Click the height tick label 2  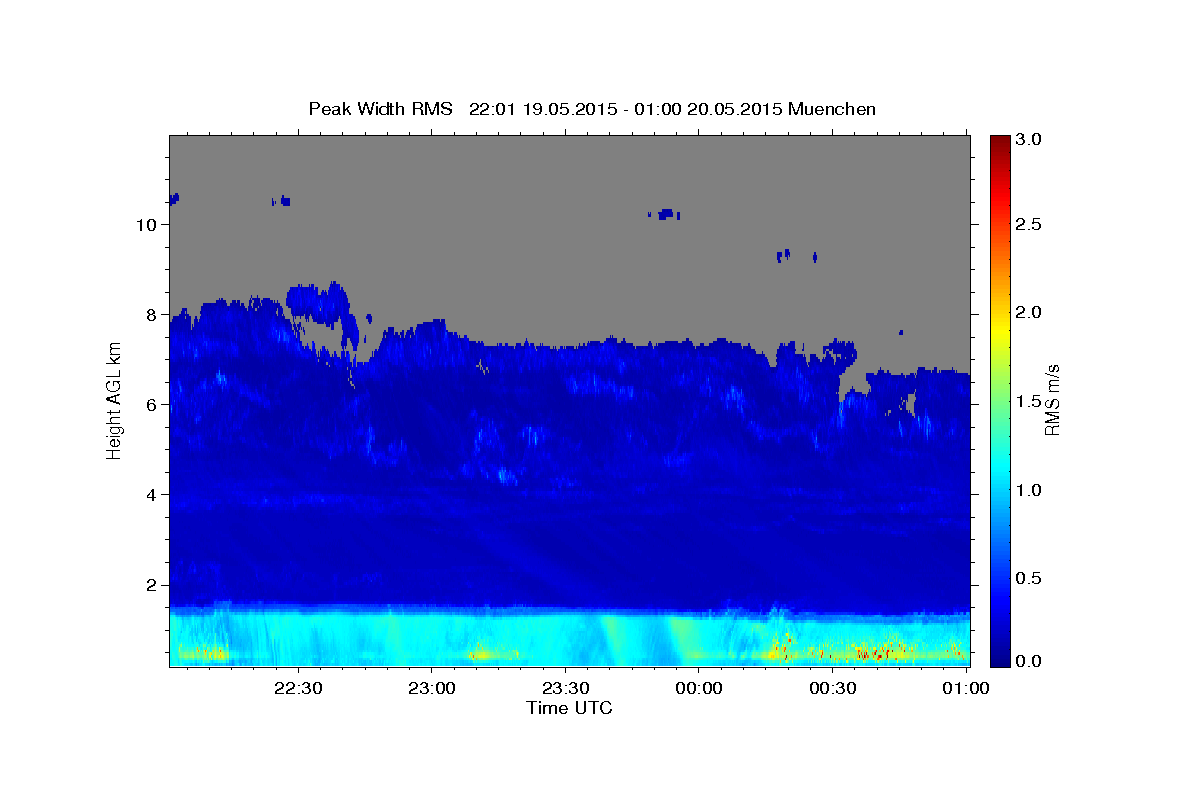[150, 584]
